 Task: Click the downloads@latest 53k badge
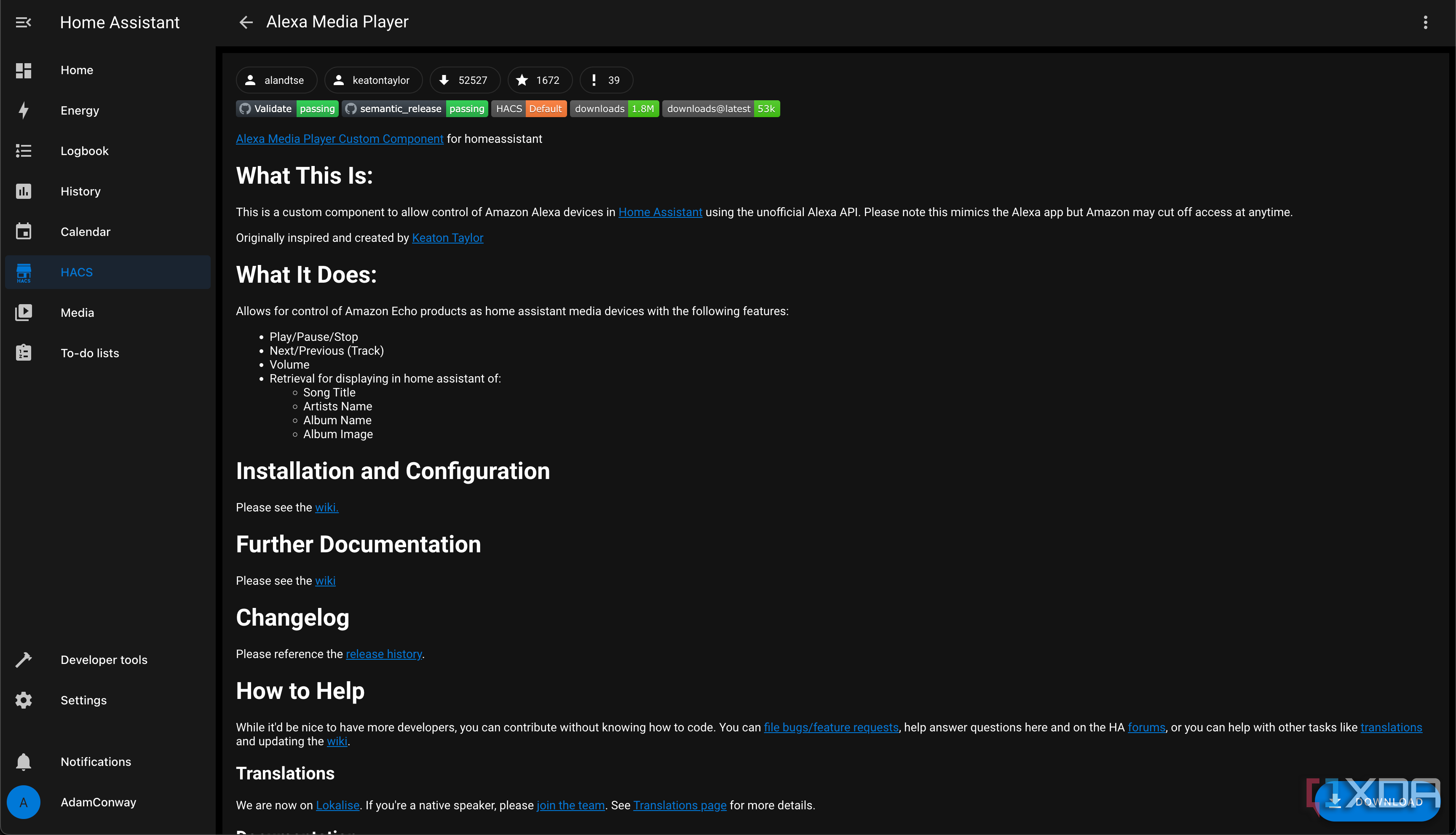[x=721, y=109]
